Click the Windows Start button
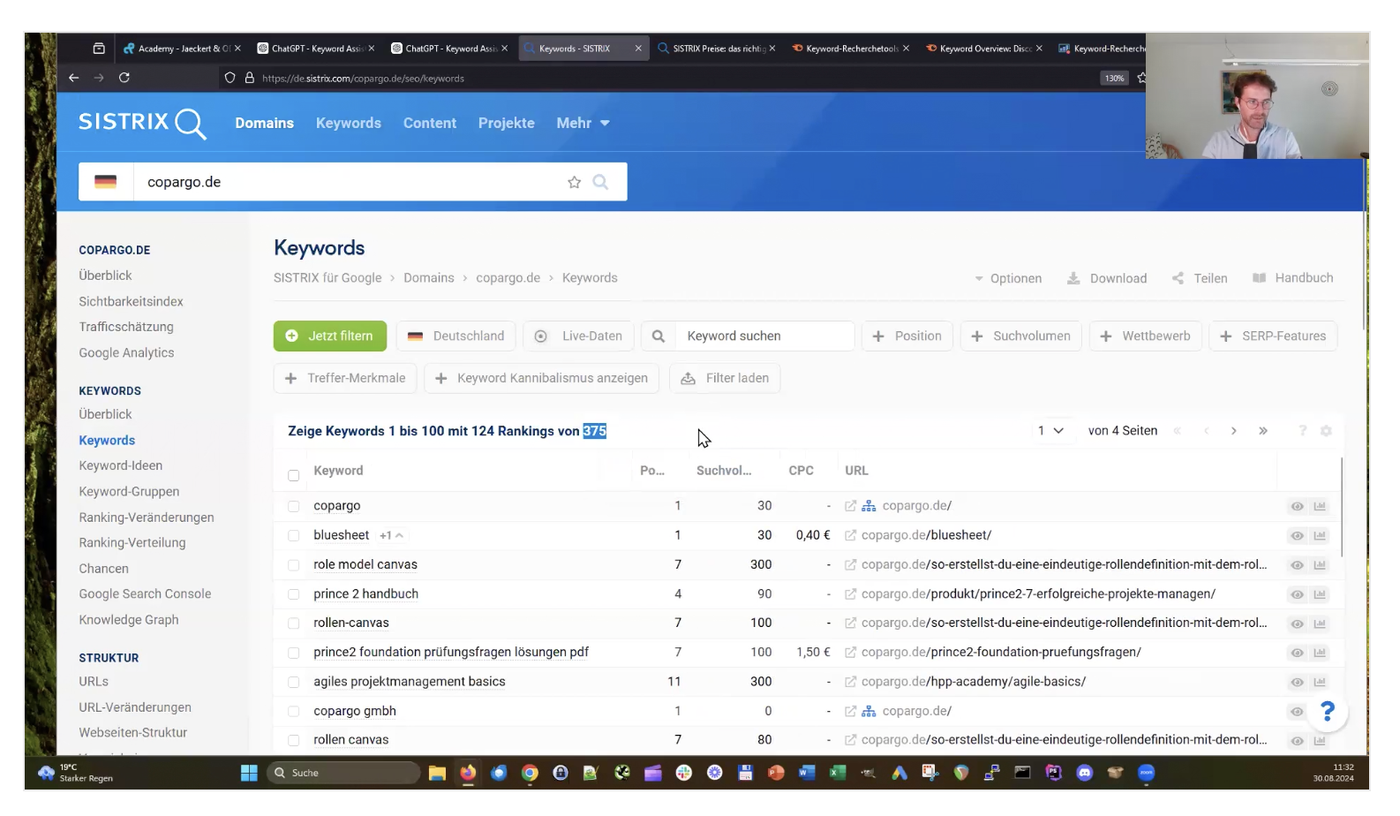The width and height of the screenshot is (1400, 816). (249, 772)
